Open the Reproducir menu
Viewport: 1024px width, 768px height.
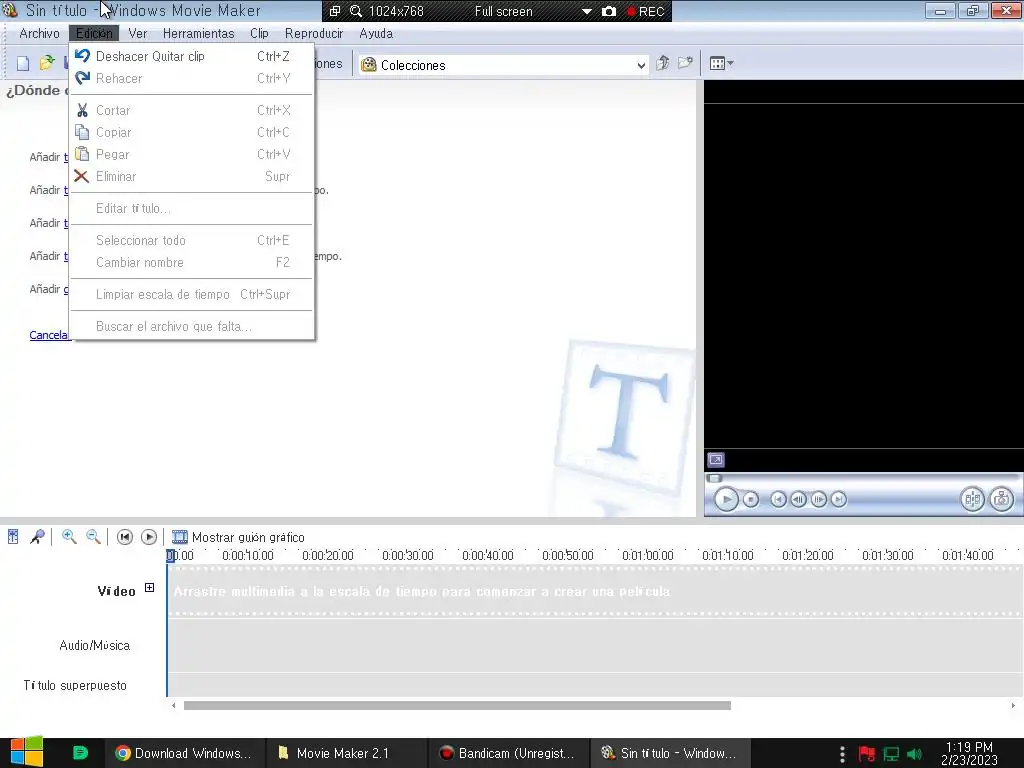click(x=314, y=33)
